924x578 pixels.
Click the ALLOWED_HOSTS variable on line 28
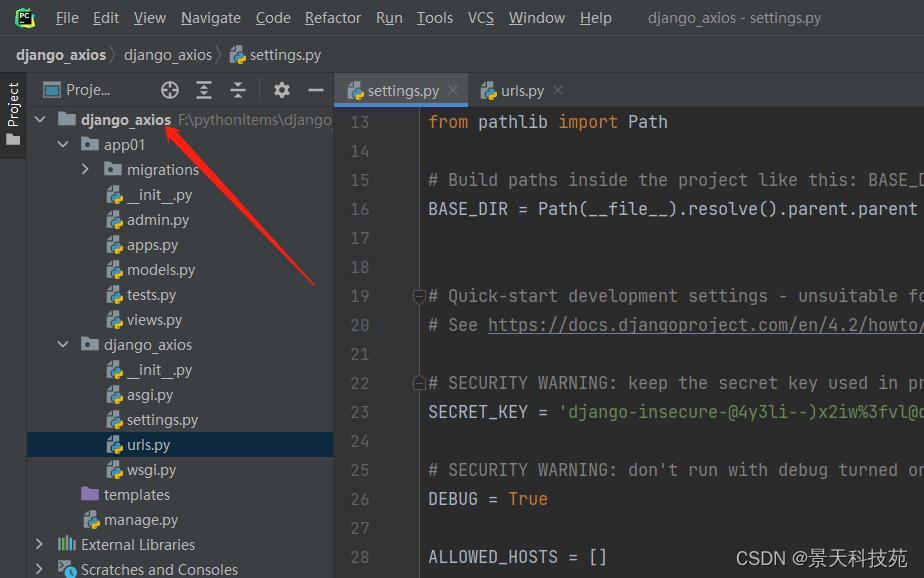click(x=493, y=557)
